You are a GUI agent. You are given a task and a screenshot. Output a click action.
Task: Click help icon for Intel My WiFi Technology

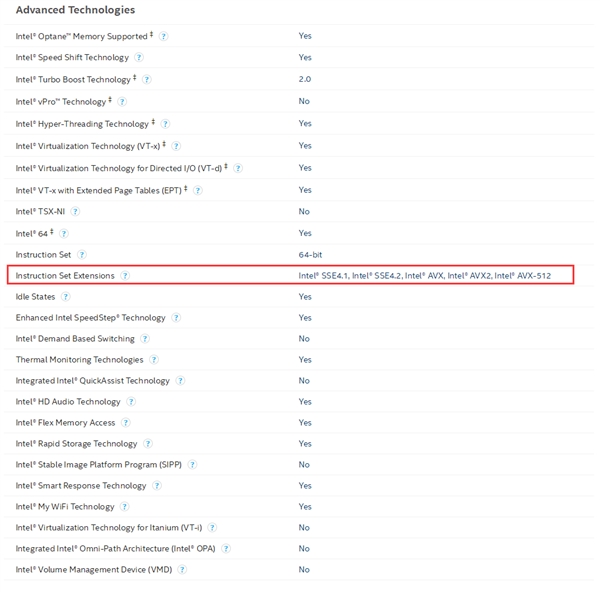[x=124, y=507]
